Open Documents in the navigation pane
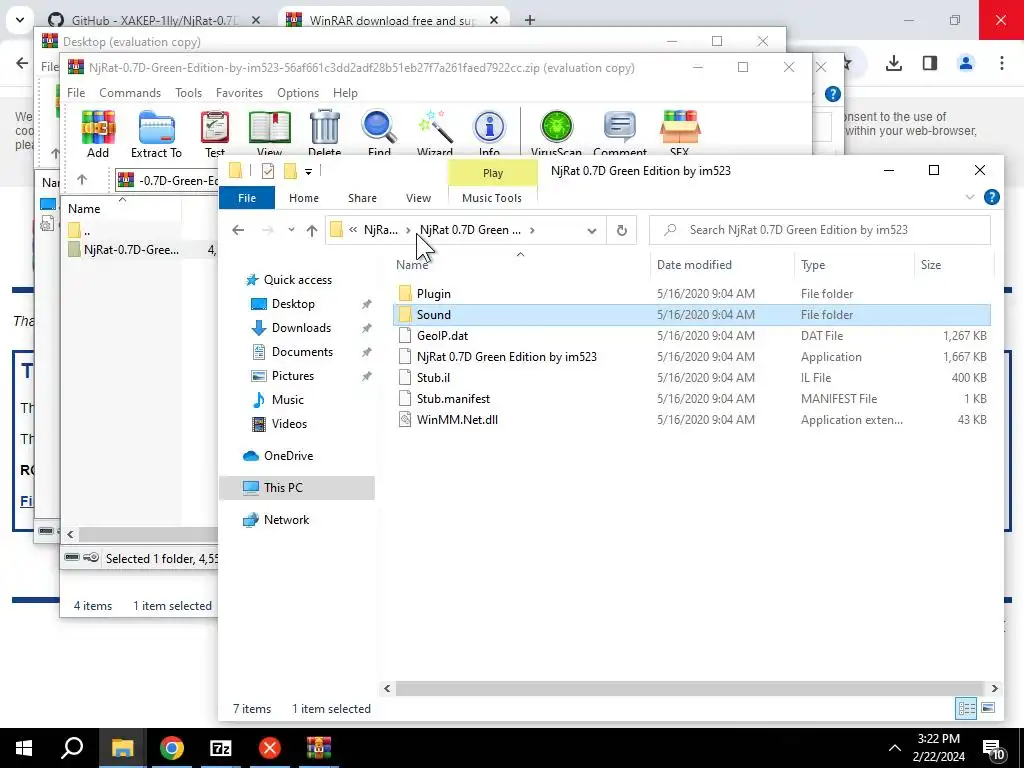Image resolution: width=1024 pixels, height=768 pixels. click(x=302, y=351)
